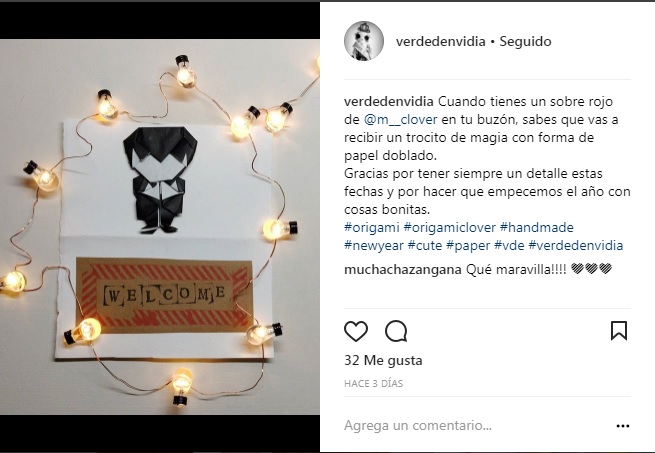Open the #verdedenvidia hashtag
655x453 pixels.
(576, 245)
